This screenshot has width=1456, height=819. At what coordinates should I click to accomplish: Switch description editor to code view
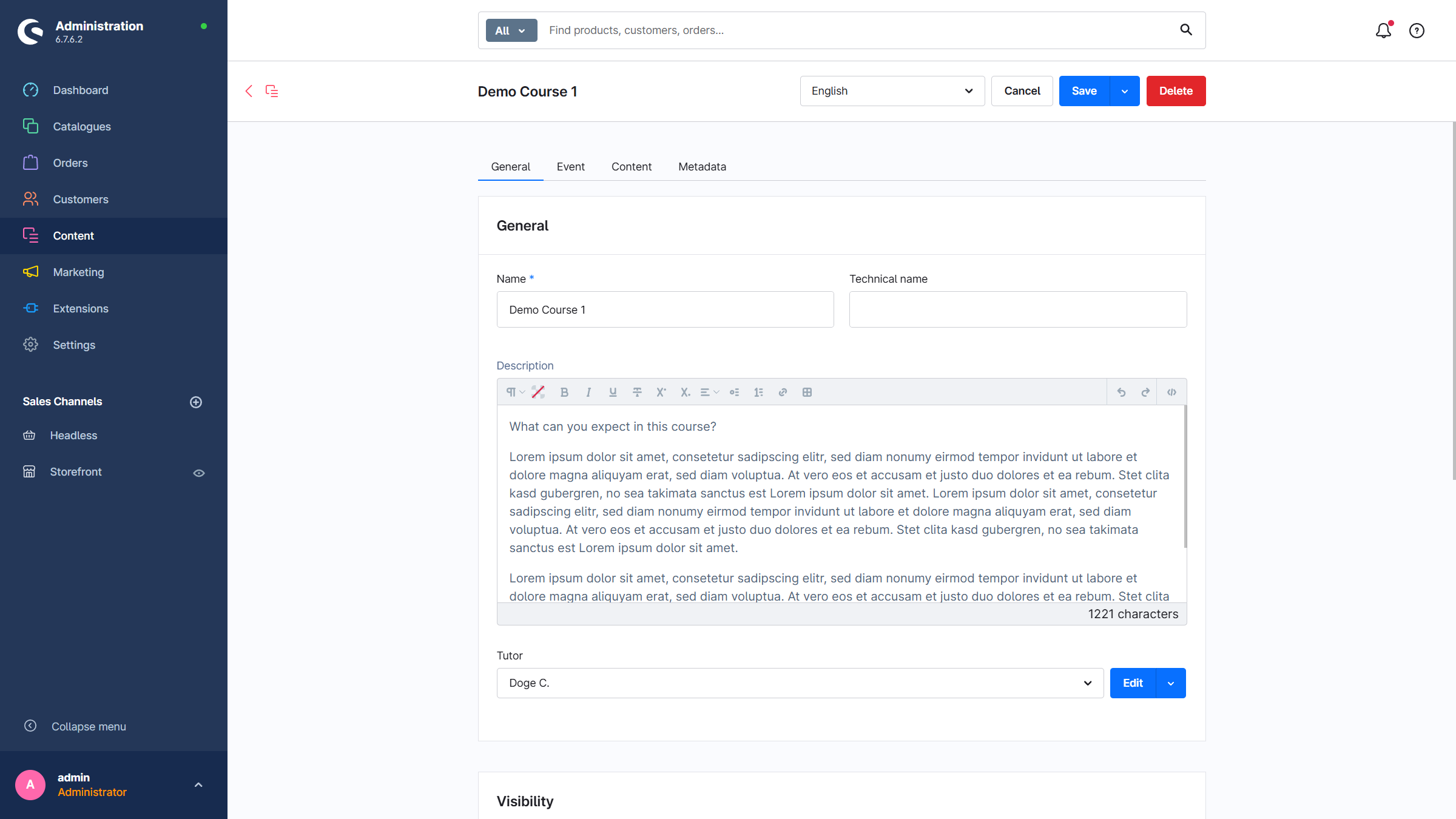(x=1171, y=393)
